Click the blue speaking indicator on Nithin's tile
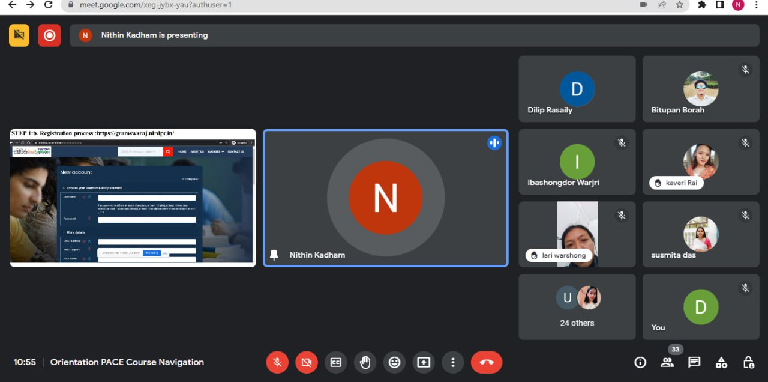768x382 pixels. 494,143
